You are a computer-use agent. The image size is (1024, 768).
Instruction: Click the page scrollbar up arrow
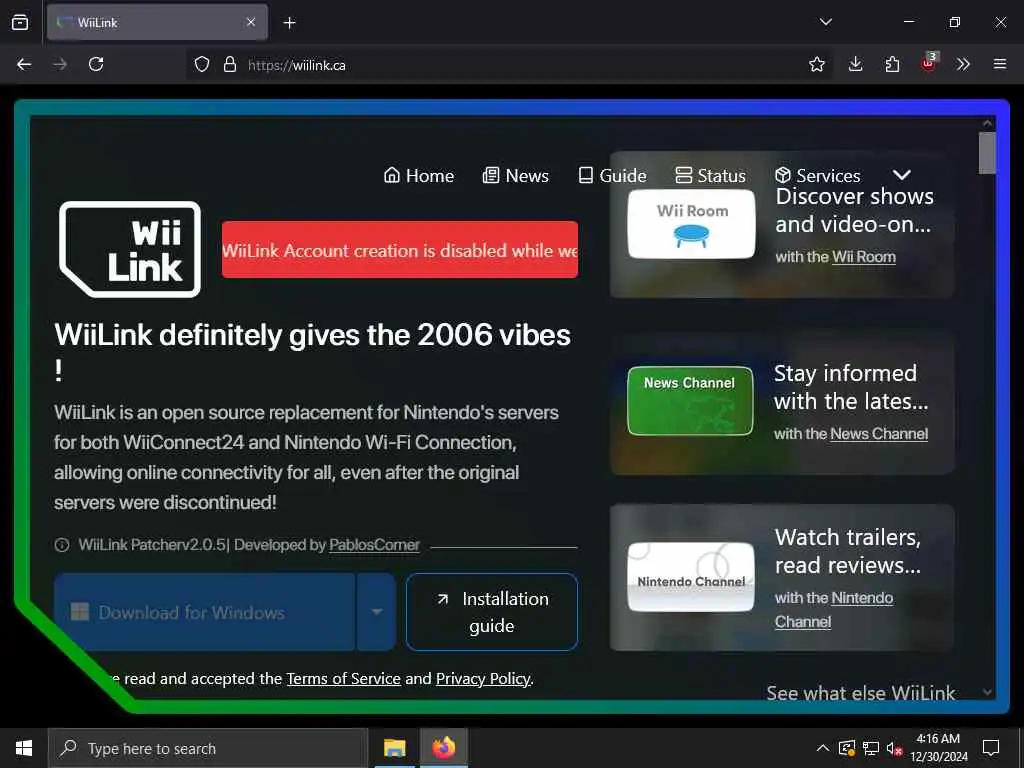(x=987, y=123)
